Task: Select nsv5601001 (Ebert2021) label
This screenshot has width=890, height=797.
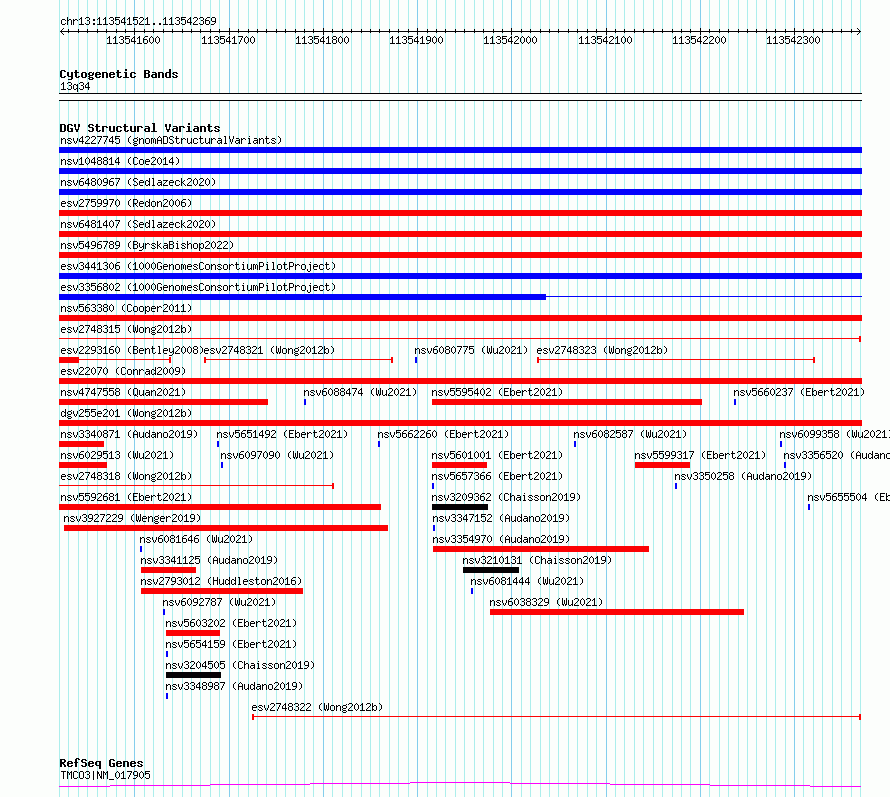Action: click(x=497, y=455)
